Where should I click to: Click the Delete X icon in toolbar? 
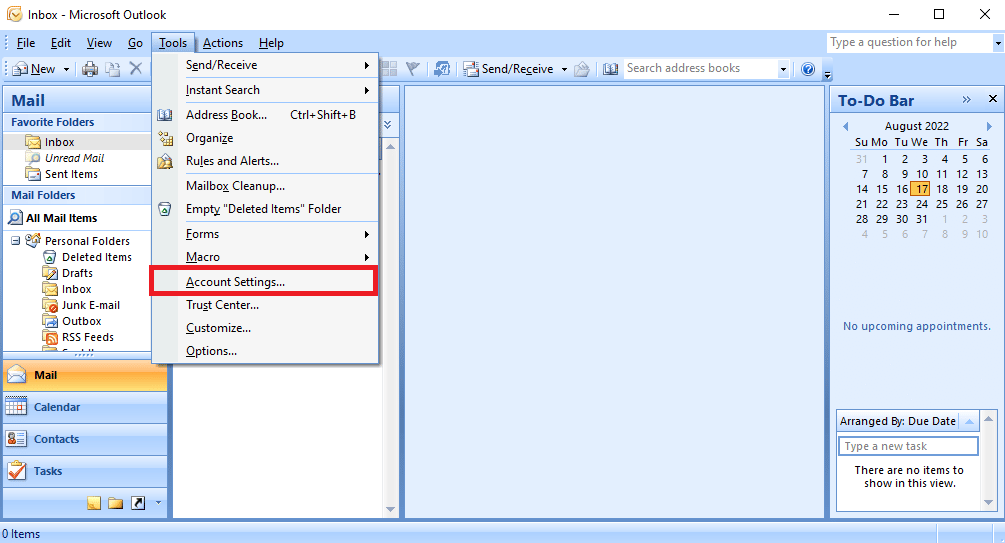click(x=136, y=69)
